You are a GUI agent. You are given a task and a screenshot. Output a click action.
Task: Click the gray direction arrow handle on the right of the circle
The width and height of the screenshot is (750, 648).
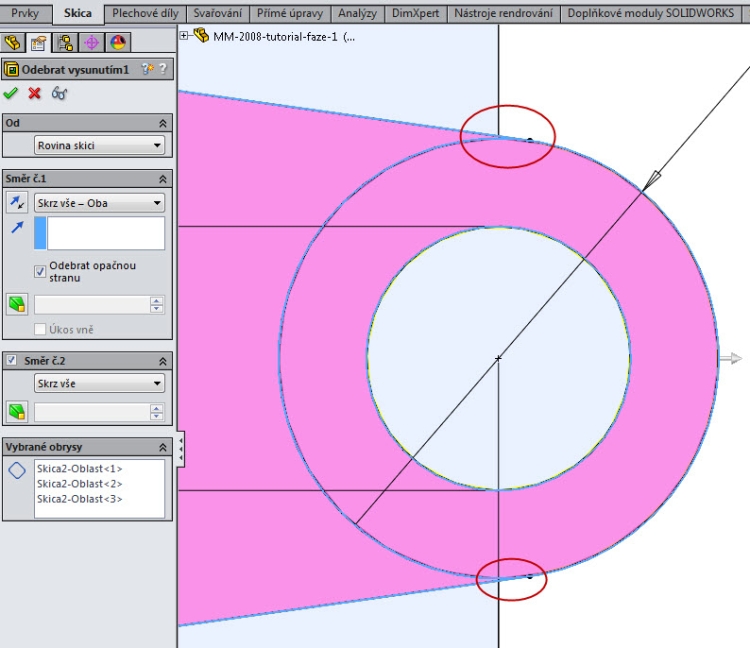pos(731,358)
